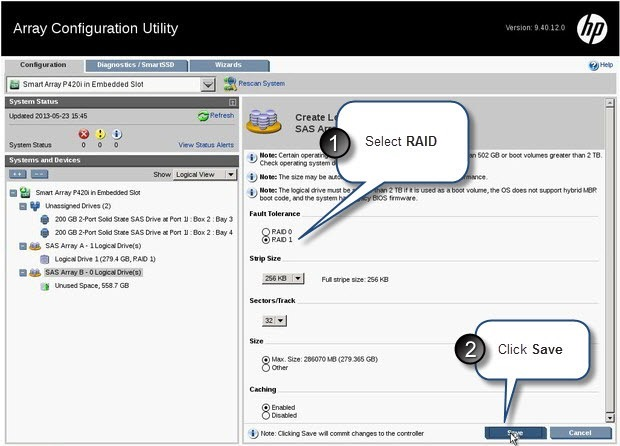
Task: Set Caching to Disabled
Action: point(266,416)
